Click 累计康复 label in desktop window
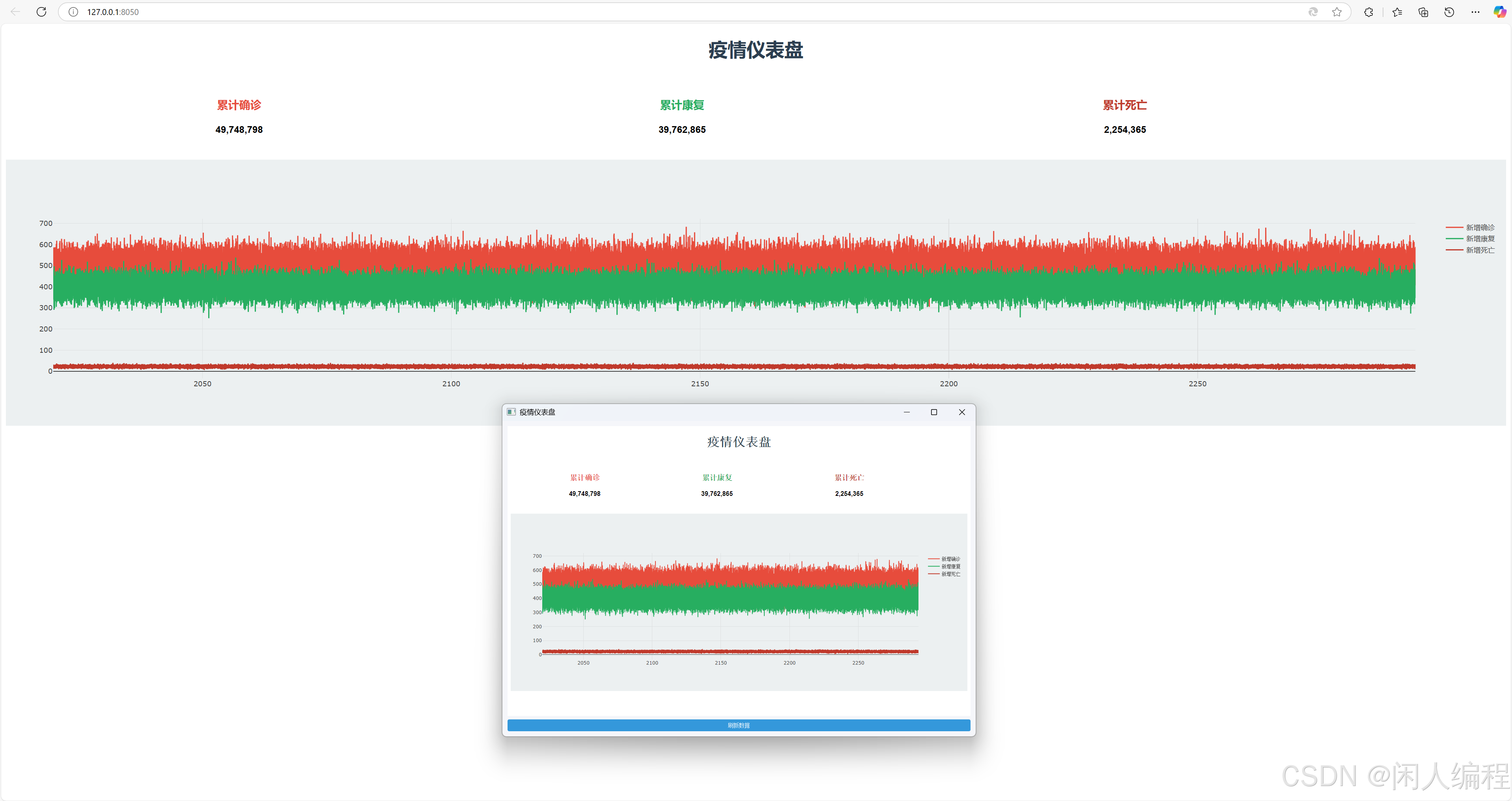 (717, 478)
